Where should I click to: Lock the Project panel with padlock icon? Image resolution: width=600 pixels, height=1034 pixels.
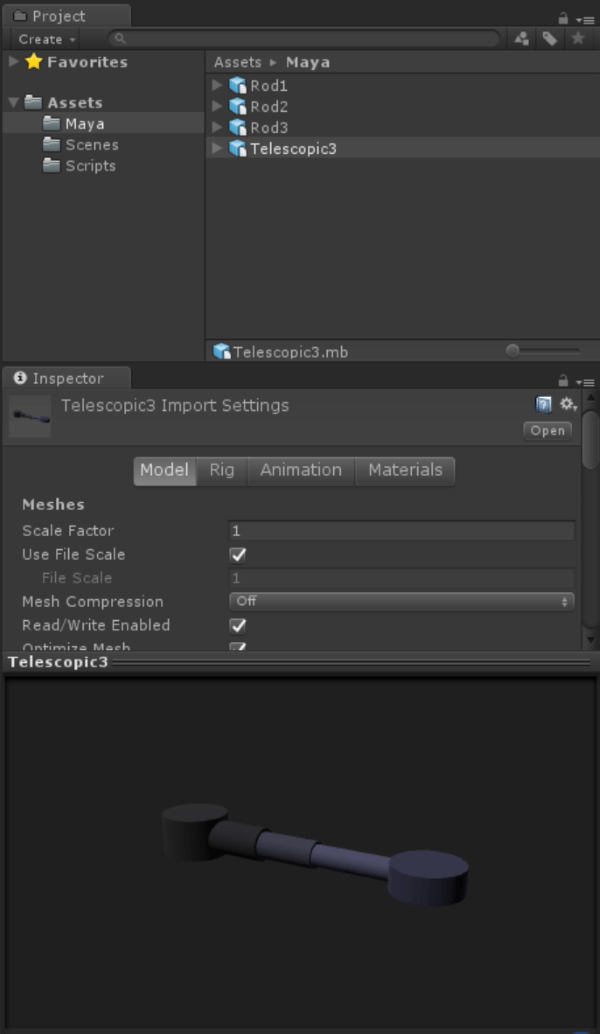coord(564,18)
